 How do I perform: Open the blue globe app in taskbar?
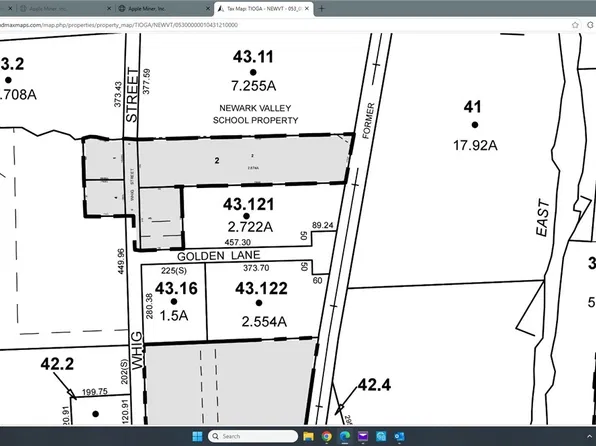click(x=381, y=436)
